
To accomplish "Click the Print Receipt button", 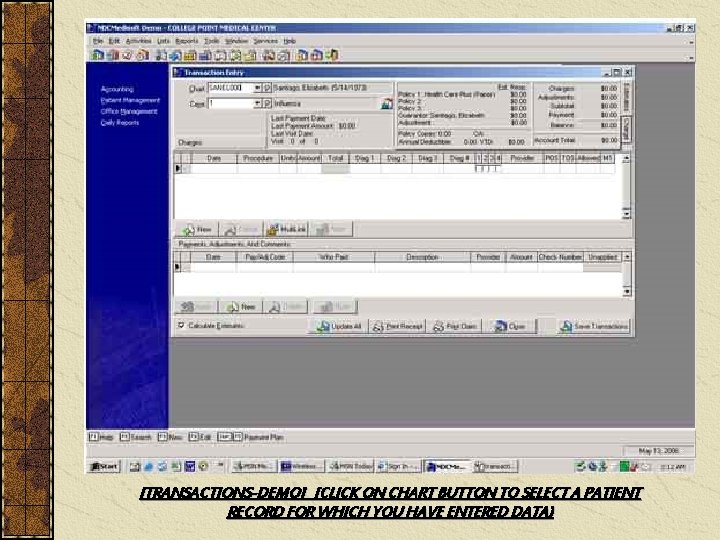I will pos(398,326).
